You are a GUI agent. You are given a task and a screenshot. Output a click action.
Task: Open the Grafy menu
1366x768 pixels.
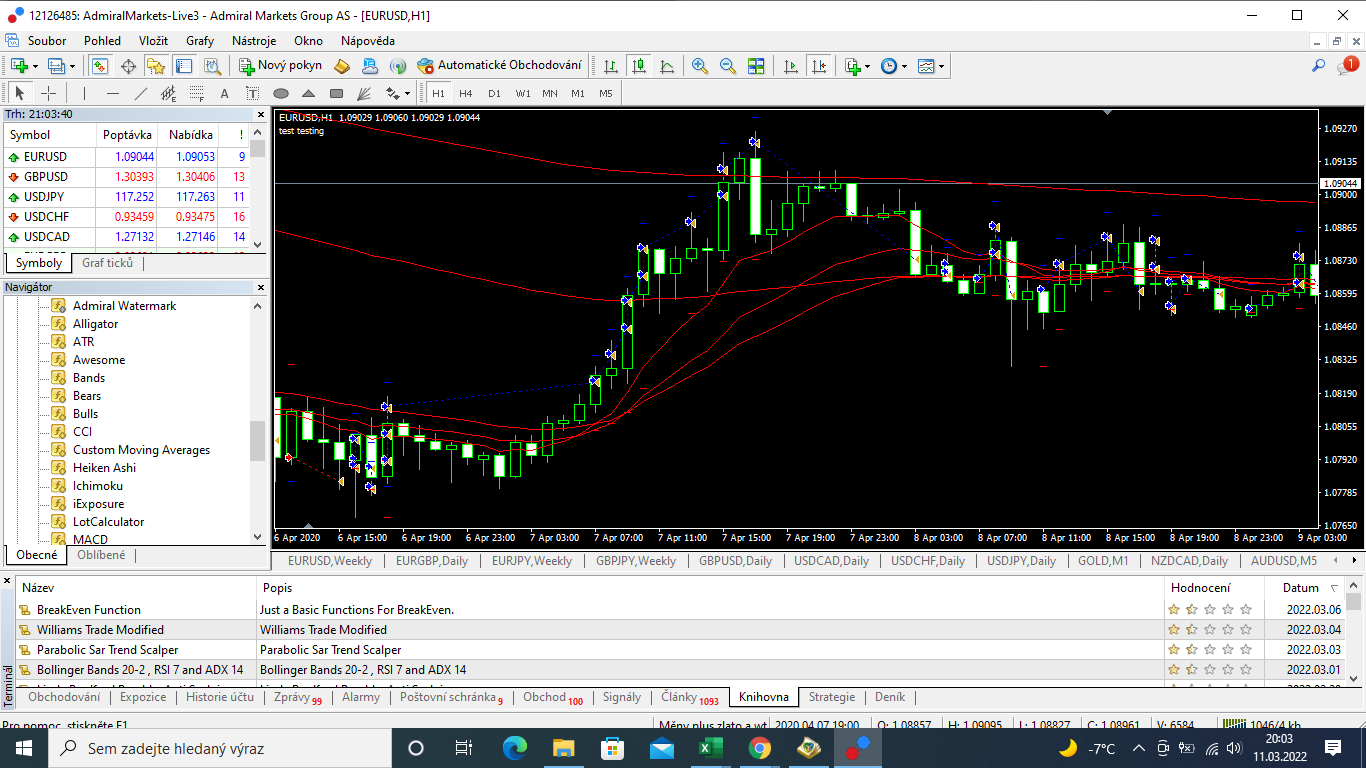coord(200,41)
